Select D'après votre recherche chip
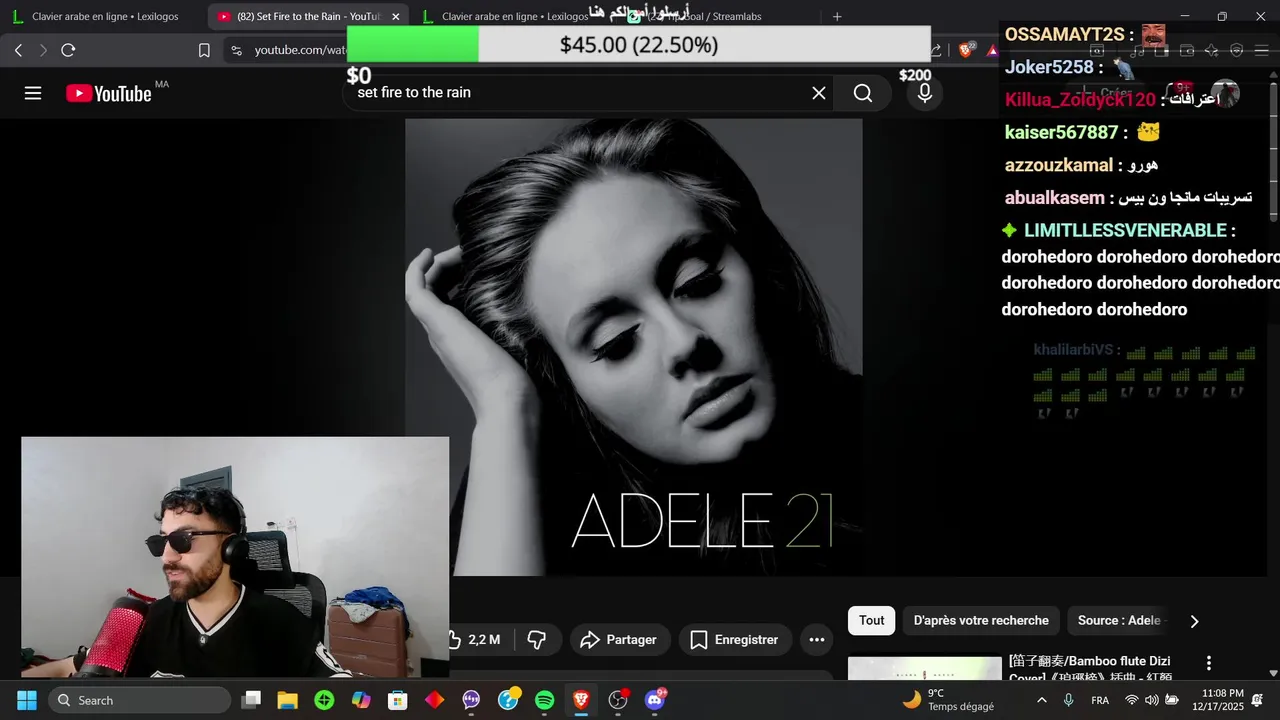1280x720 pixels. pos(981,621)
